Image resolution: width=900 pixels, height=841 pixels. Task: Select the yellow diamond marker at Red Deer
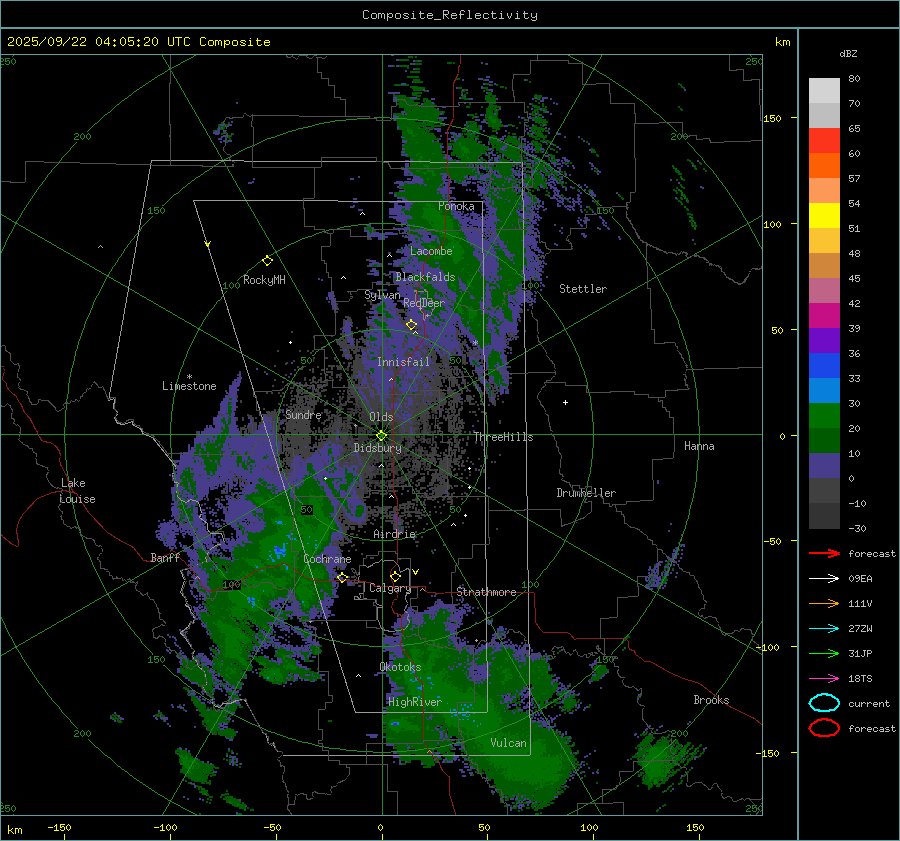click(x=411, y=325)
